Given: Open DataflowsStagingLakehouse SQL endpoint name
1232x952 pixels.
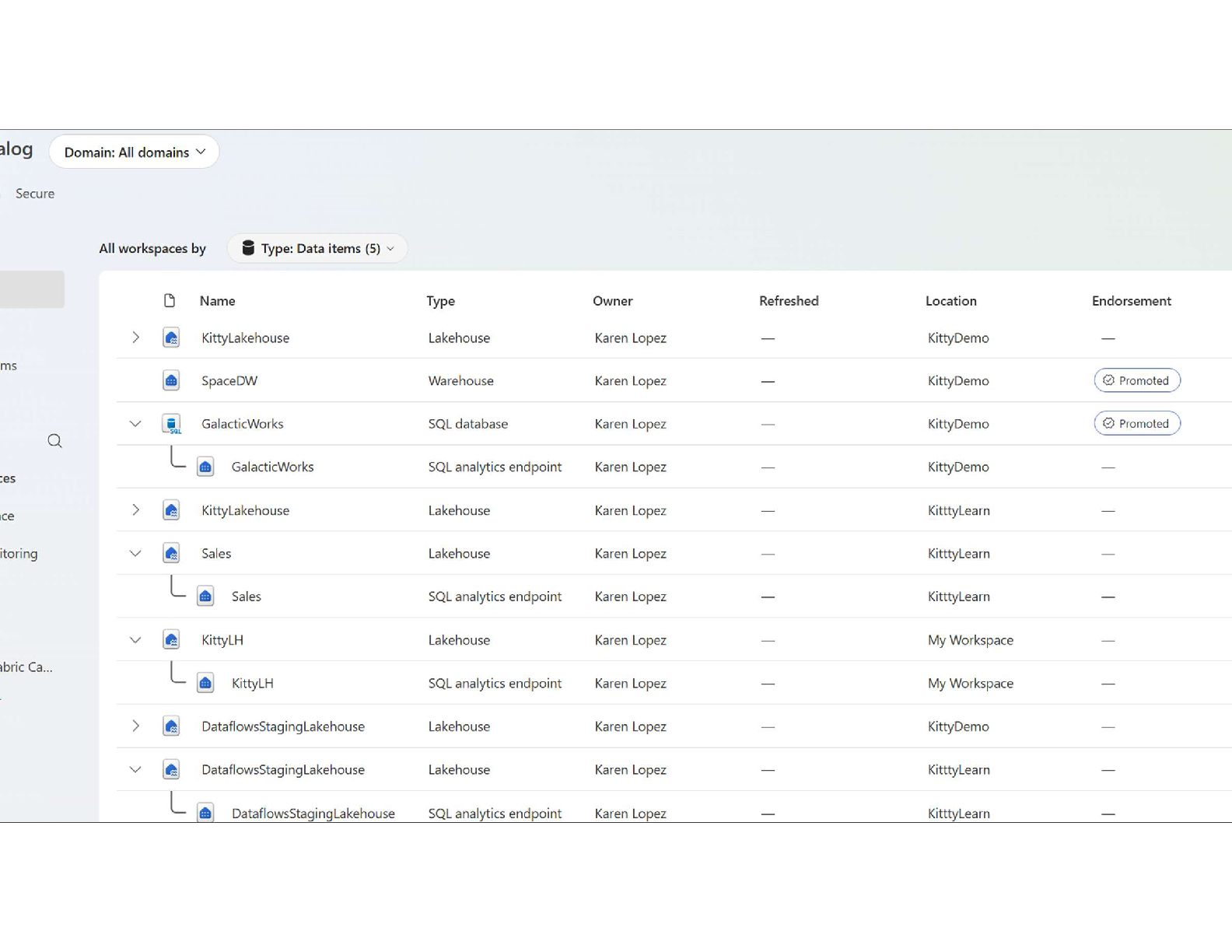Looking at the screenshot, I should click(x=313, y=813).
